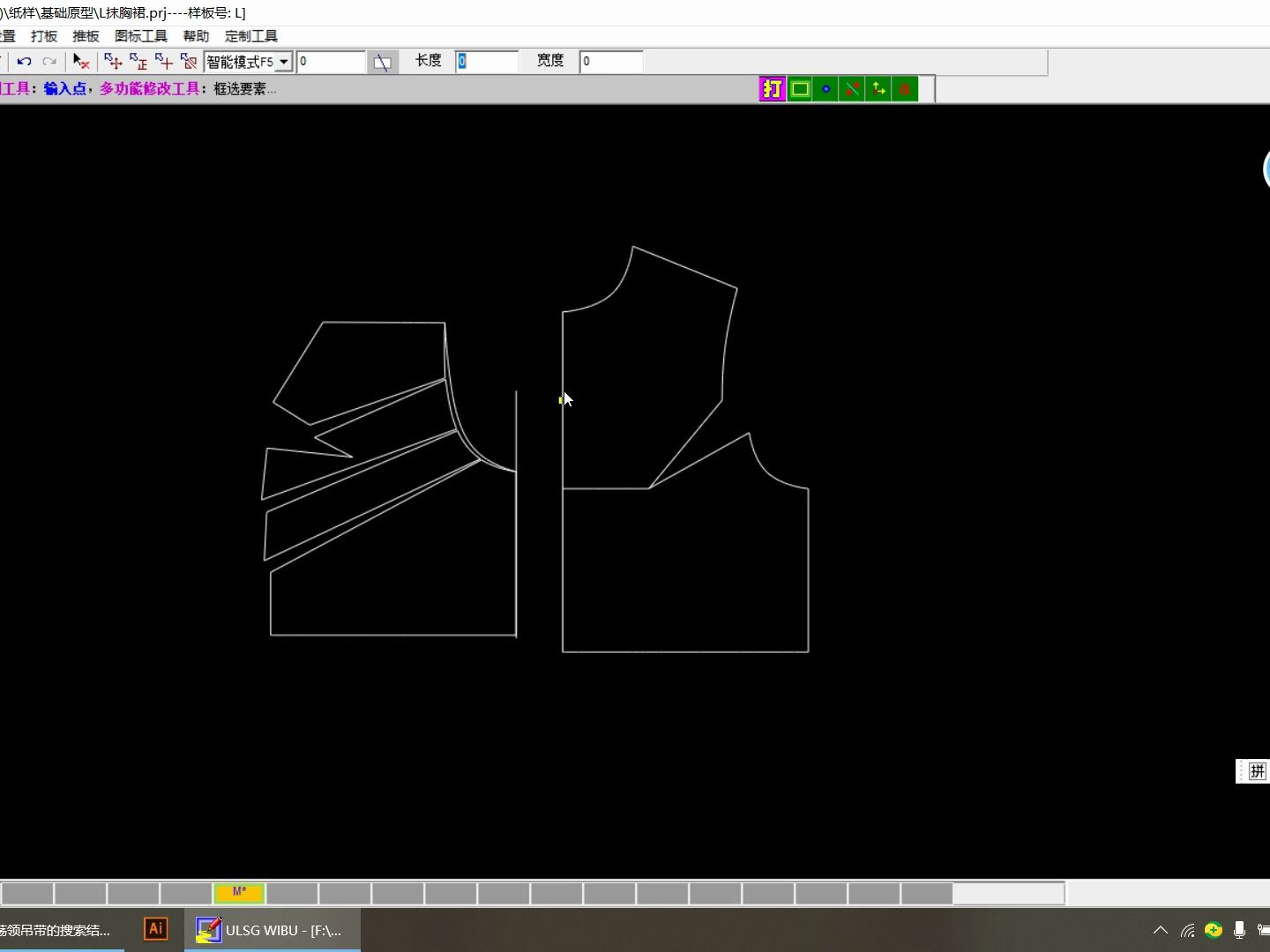
Task: Select the snap tool with red 正 symbol
Action: tap(138, 62)
